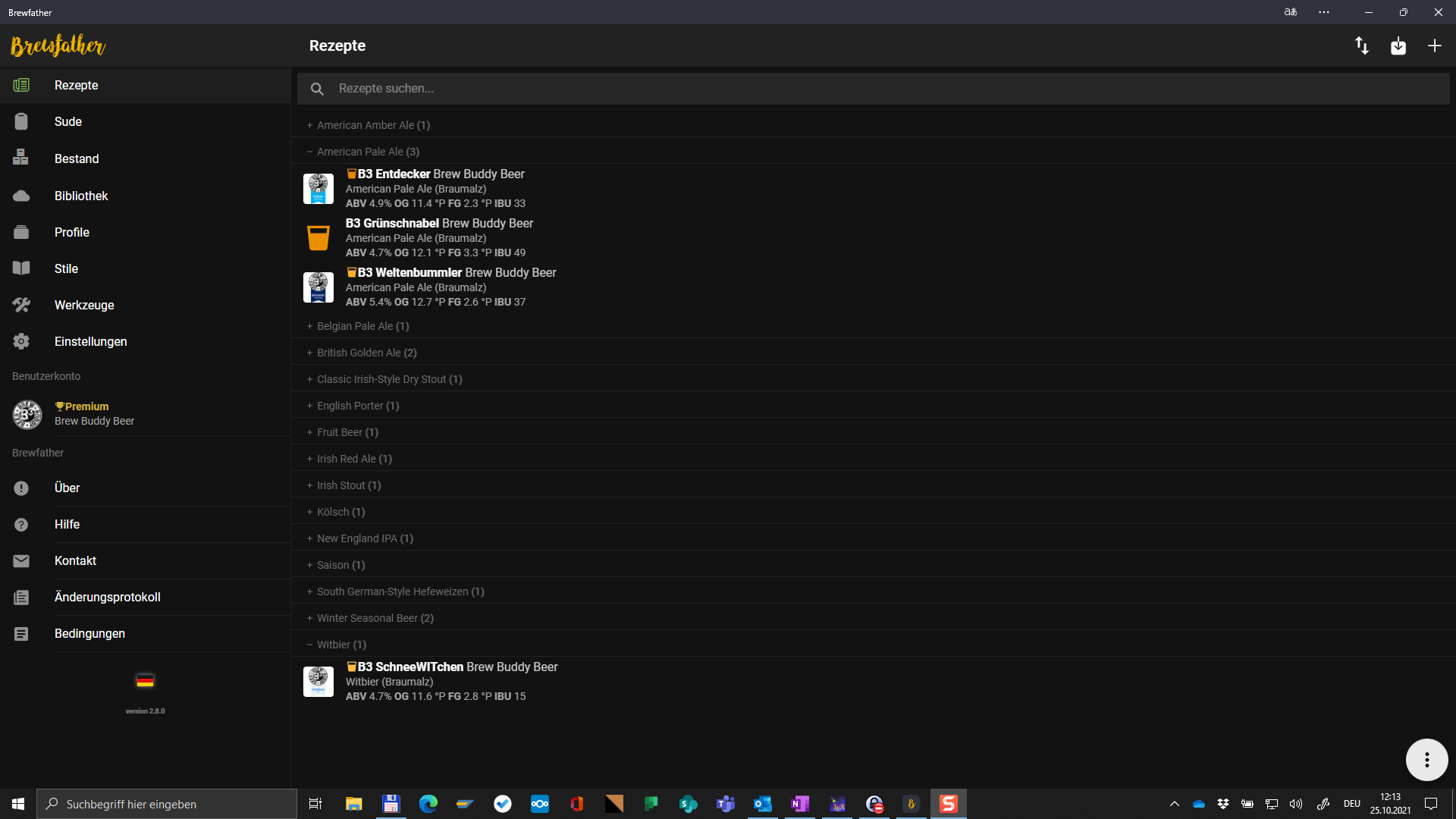Screen dimensions: 1456x819
Task: Click the German flag language selector
Action: coord(145,681)
